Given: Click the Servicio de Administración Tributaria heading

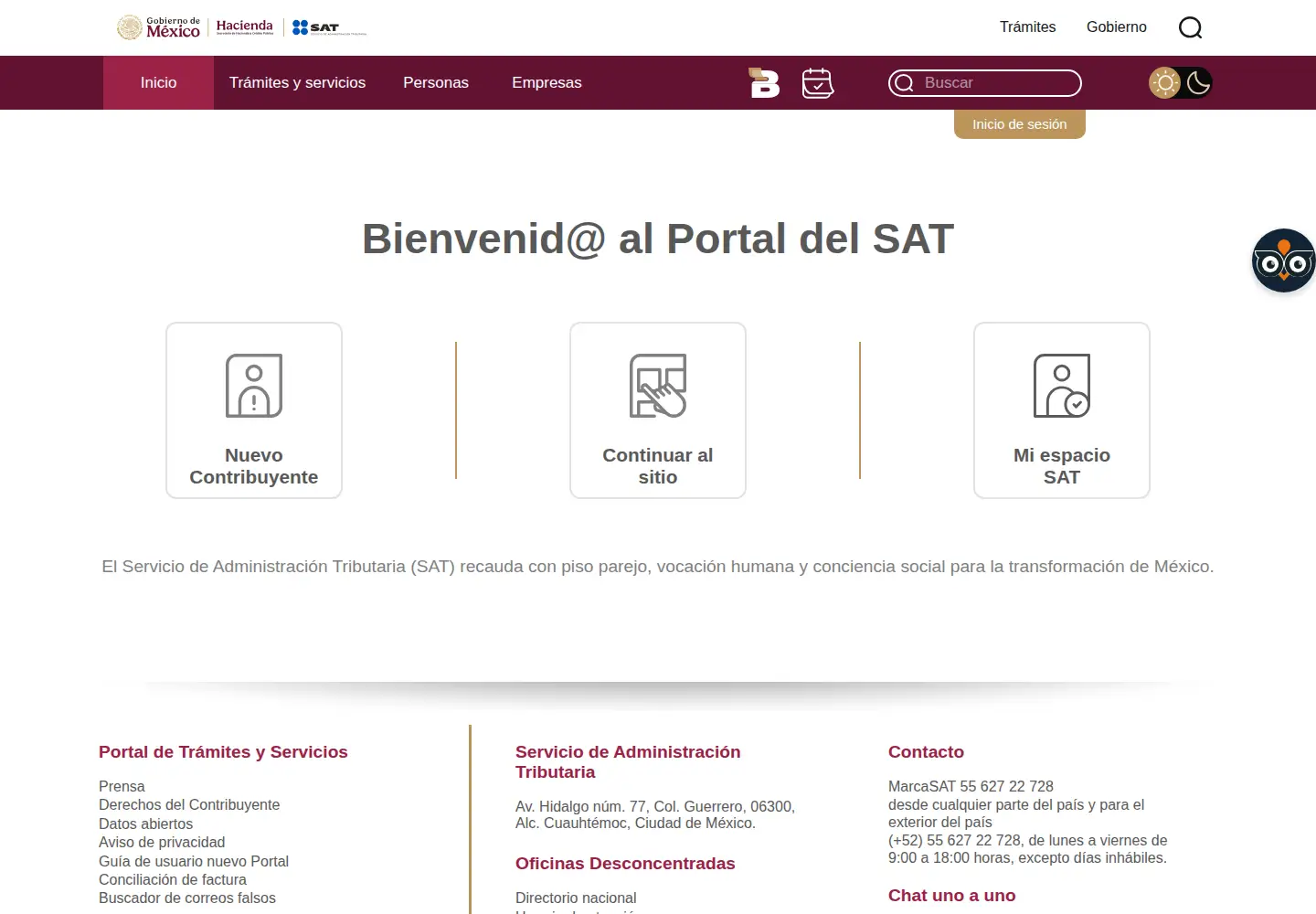Looking at the screenshot, I should pos(628,762).
